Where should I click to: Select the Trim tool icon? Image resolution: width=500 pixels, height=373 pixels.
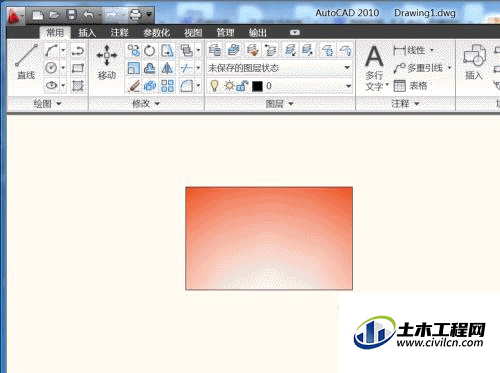pyautogui.click(x=186, y=68)
